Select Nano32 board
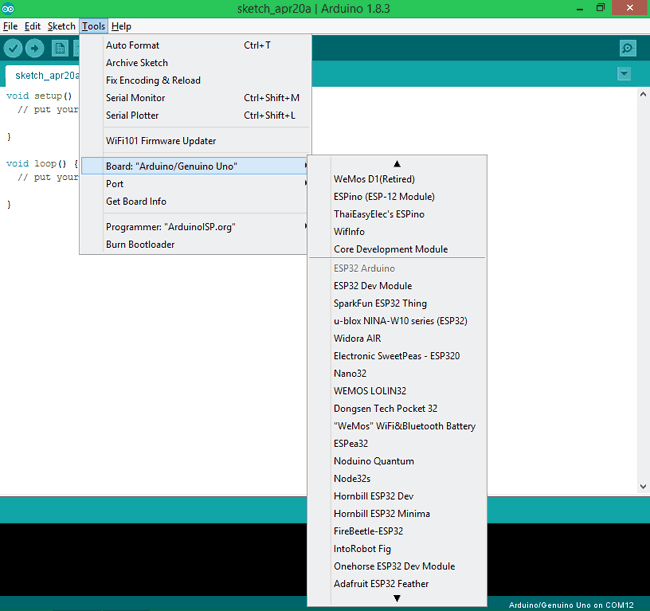The width and height of the screenshot is (650, 611). (x=397, y=373)
